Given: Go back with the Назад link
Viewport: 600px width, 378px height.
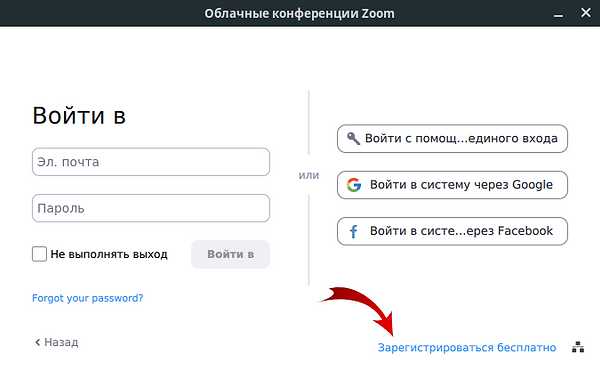Looking at the screenshot, I should (57, 342).
